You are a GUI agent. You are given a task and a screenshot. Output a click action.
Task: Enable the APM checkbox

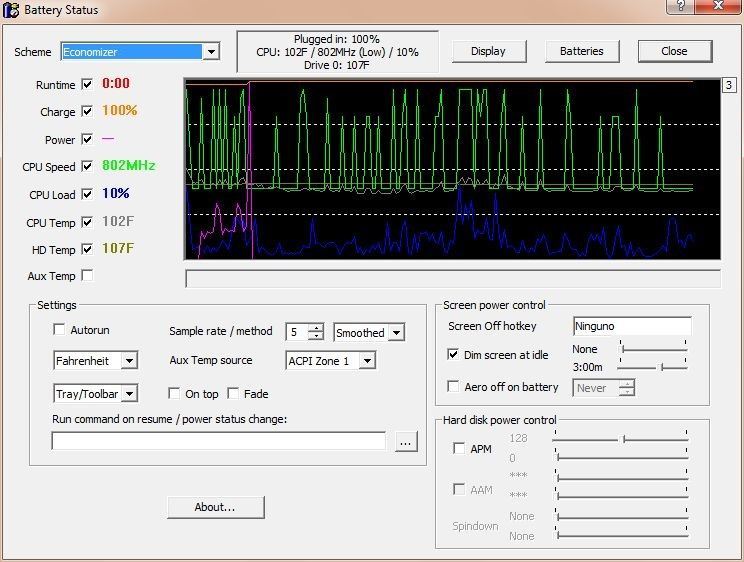(459, 448)
